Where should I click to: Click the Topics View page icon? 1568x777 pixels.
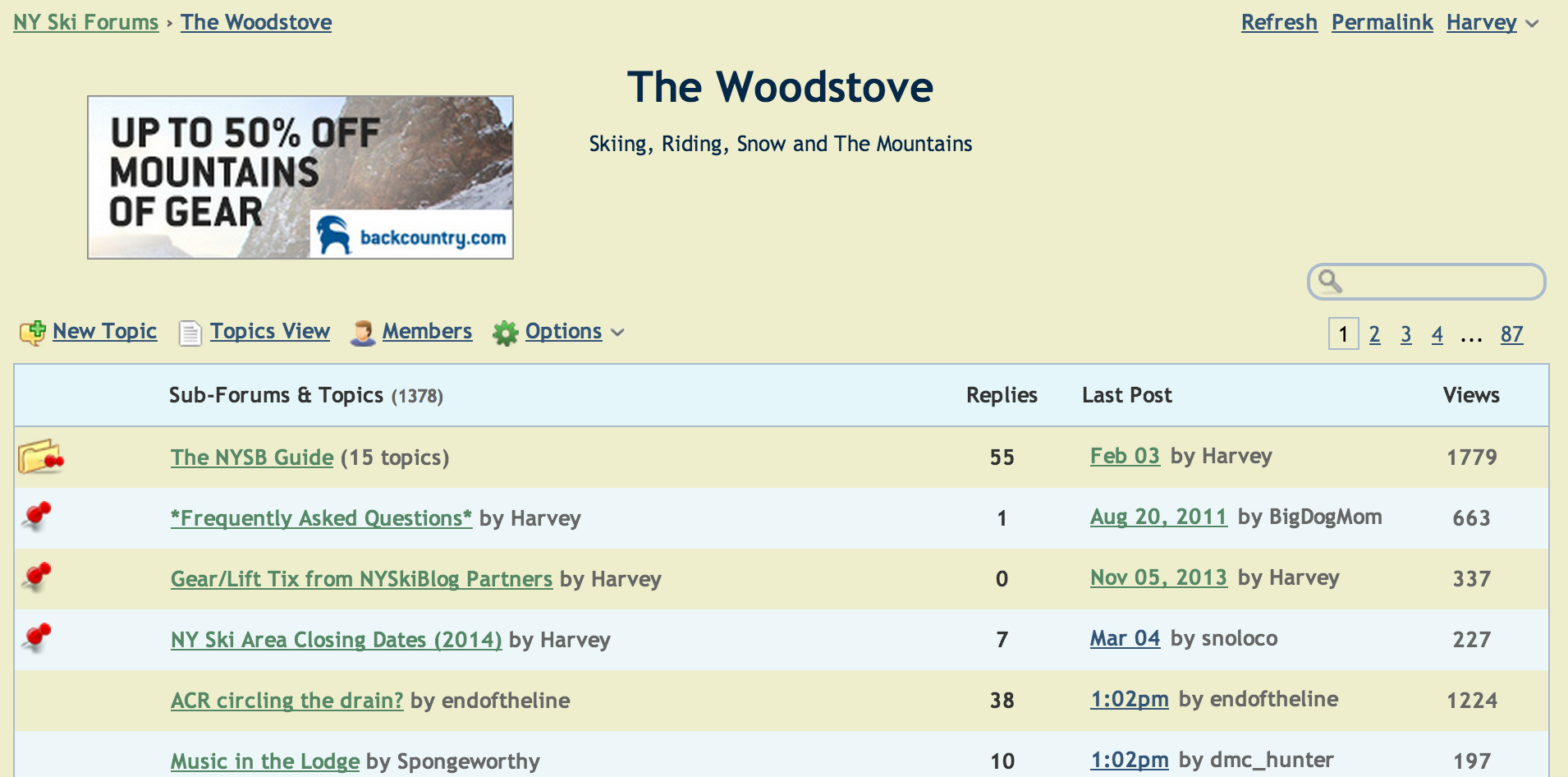point(190,333)
